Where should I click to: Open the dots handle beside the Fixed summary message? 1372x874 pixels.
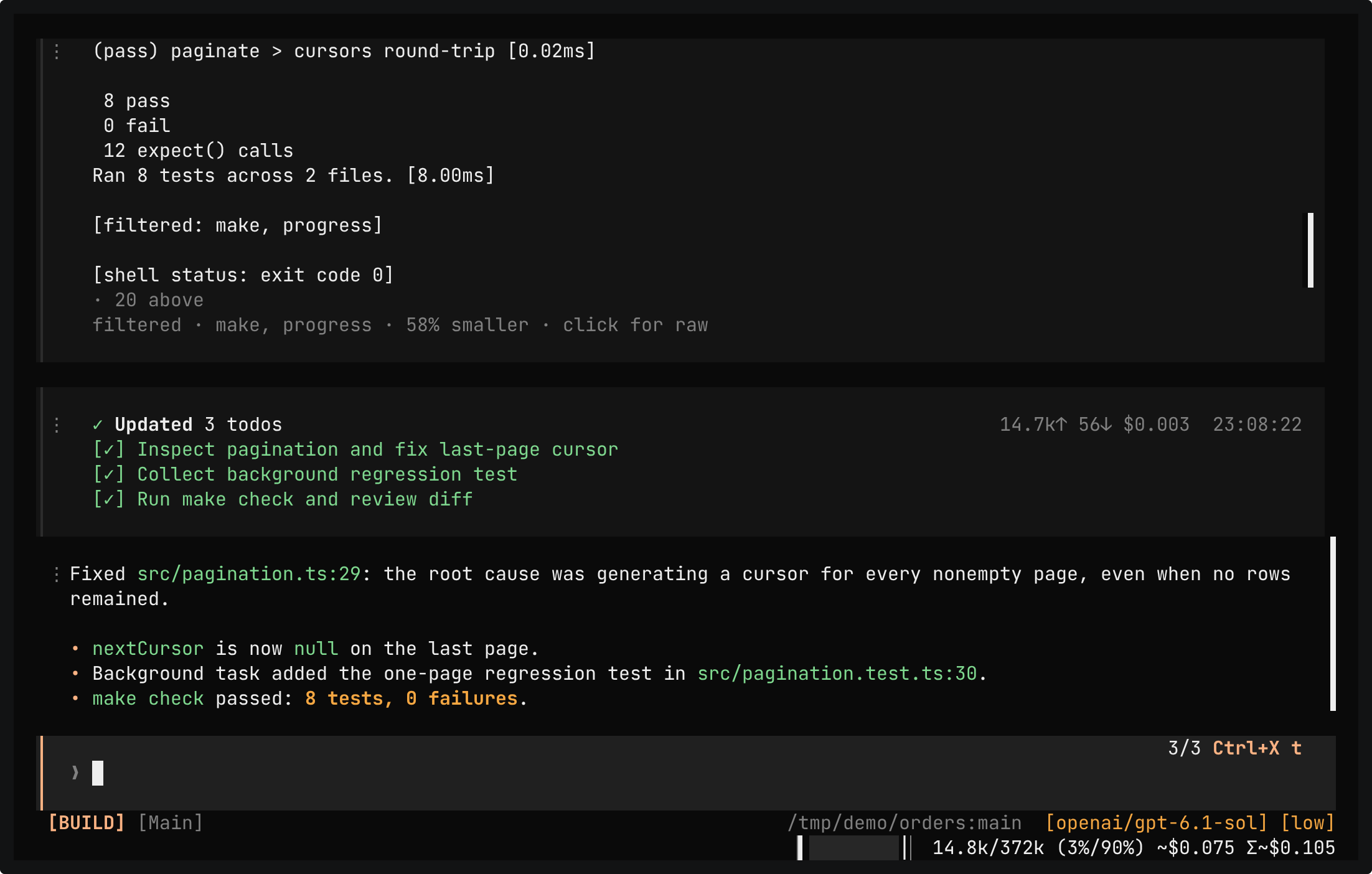point(57,574)
